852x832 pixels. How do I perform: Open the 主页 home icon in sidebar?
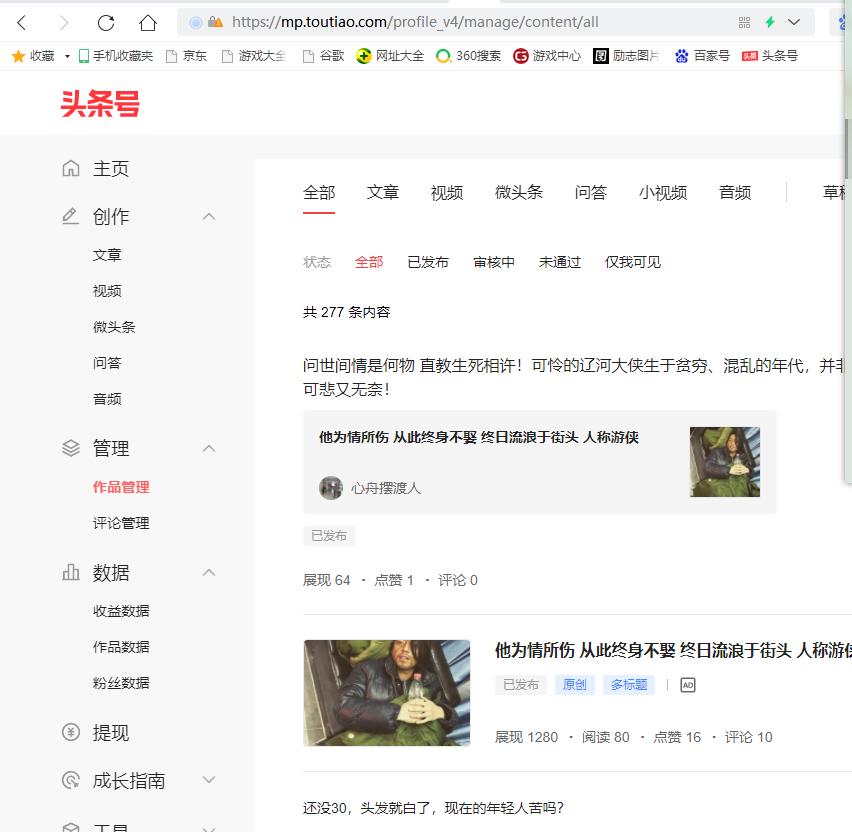tap(70, 169)
